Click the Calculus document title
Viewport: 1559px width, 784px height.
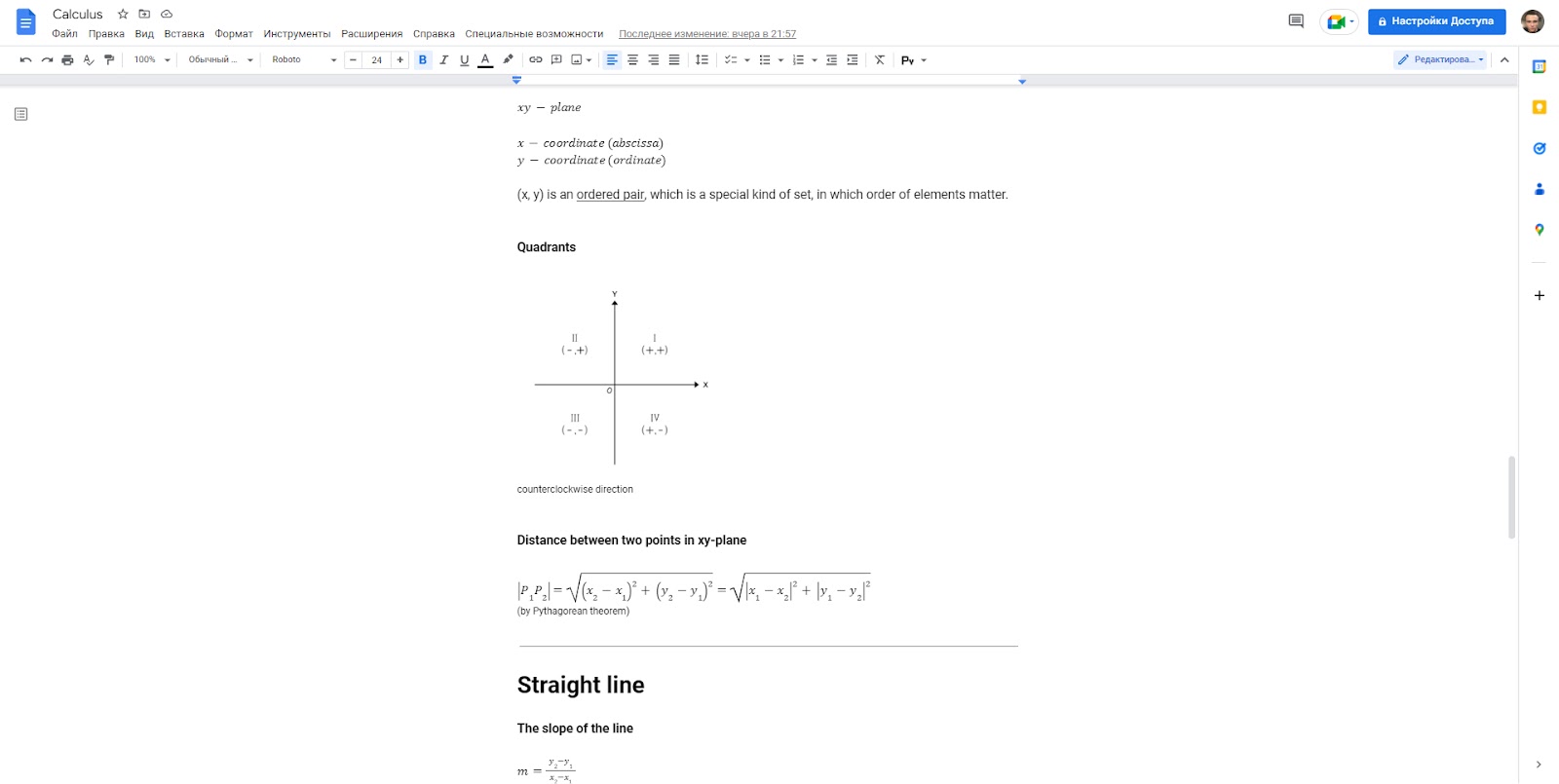[78, 15]
